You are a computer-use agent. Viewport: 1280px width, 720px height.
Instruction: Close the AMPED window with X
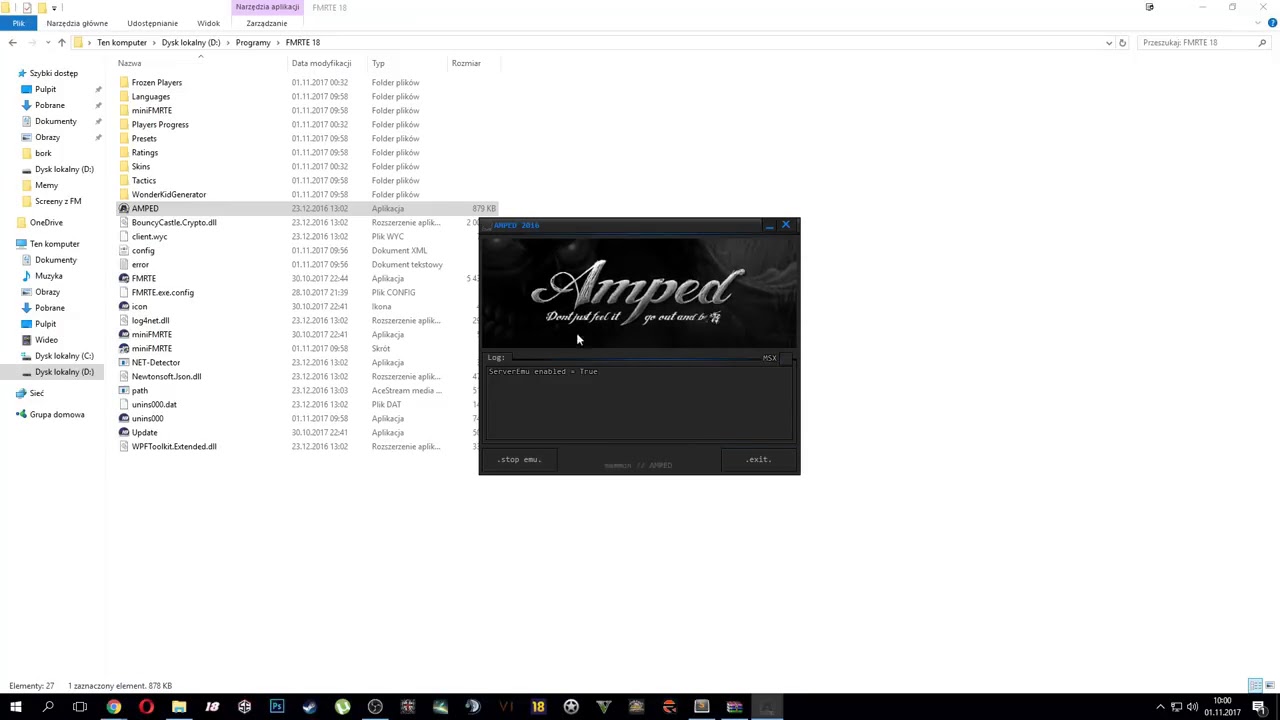coord(786,225)
